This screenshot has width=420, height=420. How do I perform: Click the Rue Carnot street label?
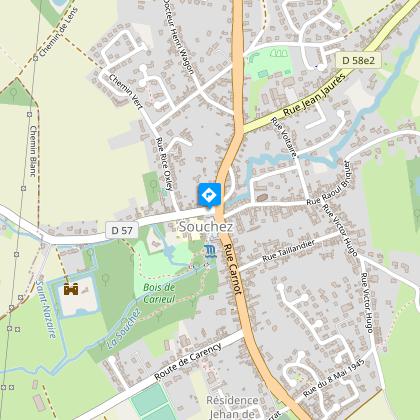pyautogui.click(x=232, y=269)
